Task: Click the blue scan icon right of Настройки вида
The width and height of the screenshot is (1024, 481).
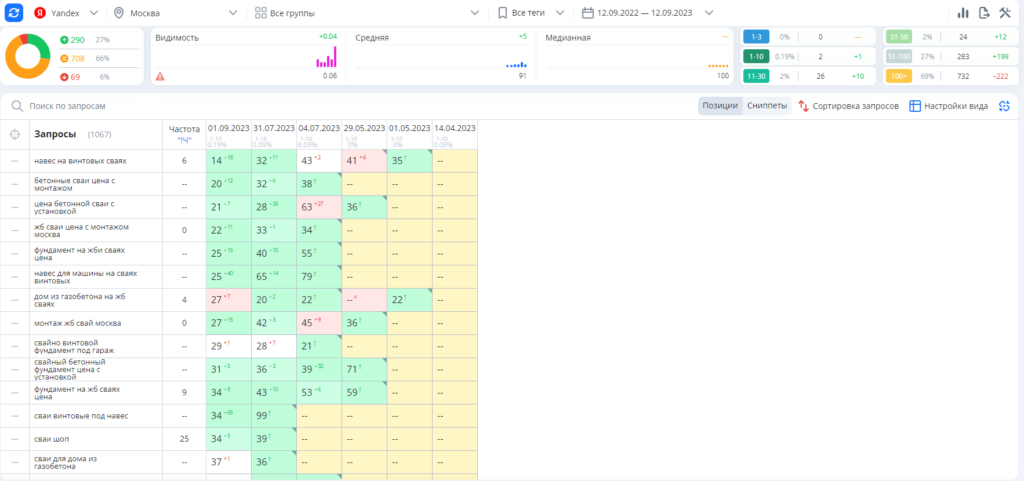Action: point(1004,106)
